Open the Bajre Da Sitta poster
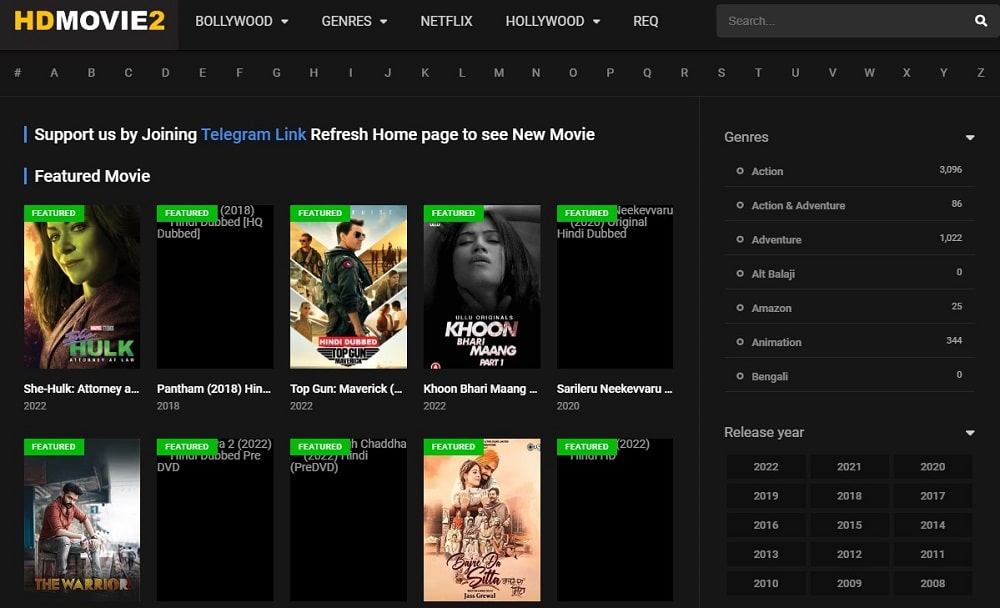1000x608 pixels. 482,520
